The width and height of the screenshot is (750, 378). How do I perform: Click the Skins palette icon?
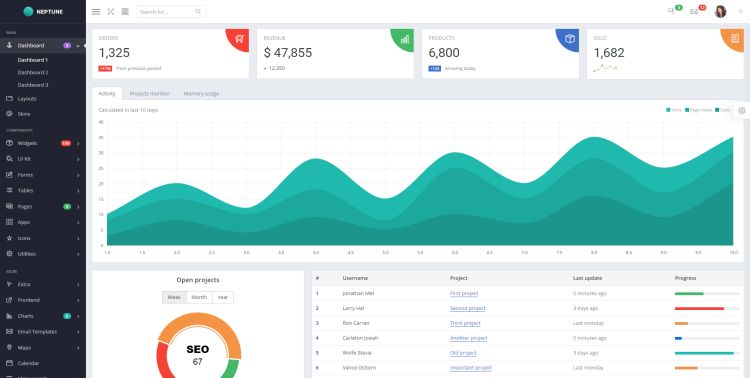point(9,114)
